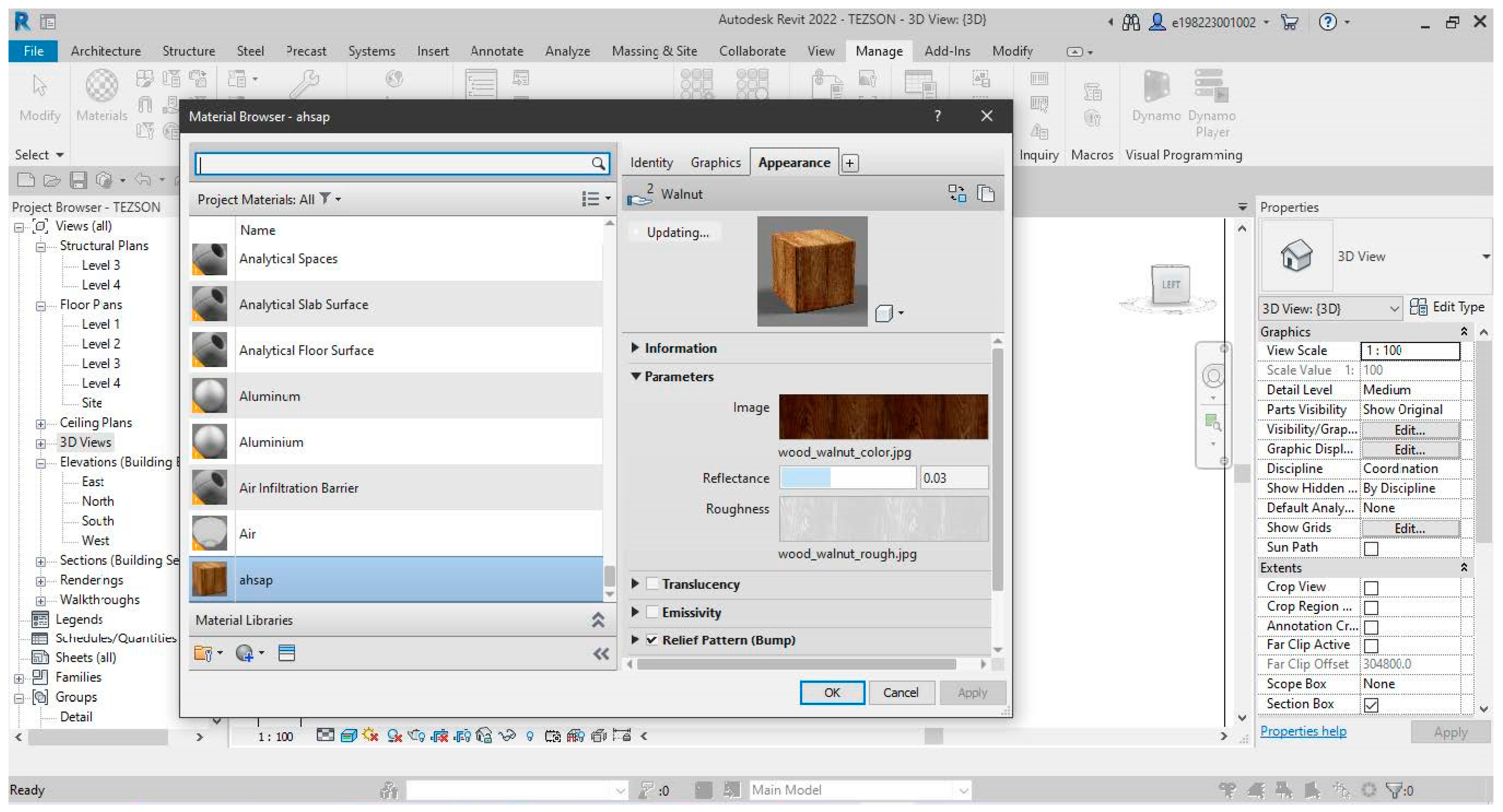This screenshot has height=812, width=1503.
Task: Open the asset browser panel icon
Action: pyautogui.click(x=286, y=653)
